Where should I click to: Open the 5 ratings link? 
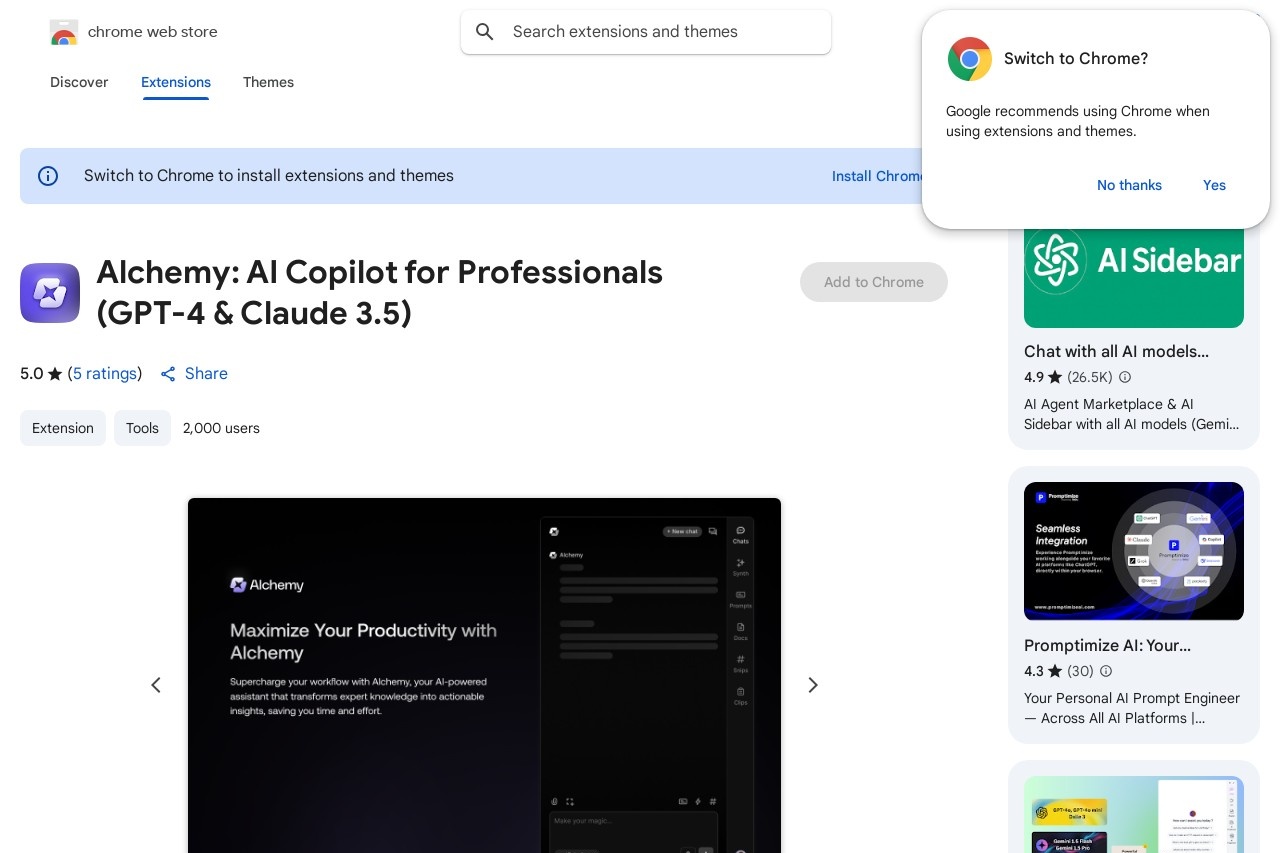tap(105, 373)
